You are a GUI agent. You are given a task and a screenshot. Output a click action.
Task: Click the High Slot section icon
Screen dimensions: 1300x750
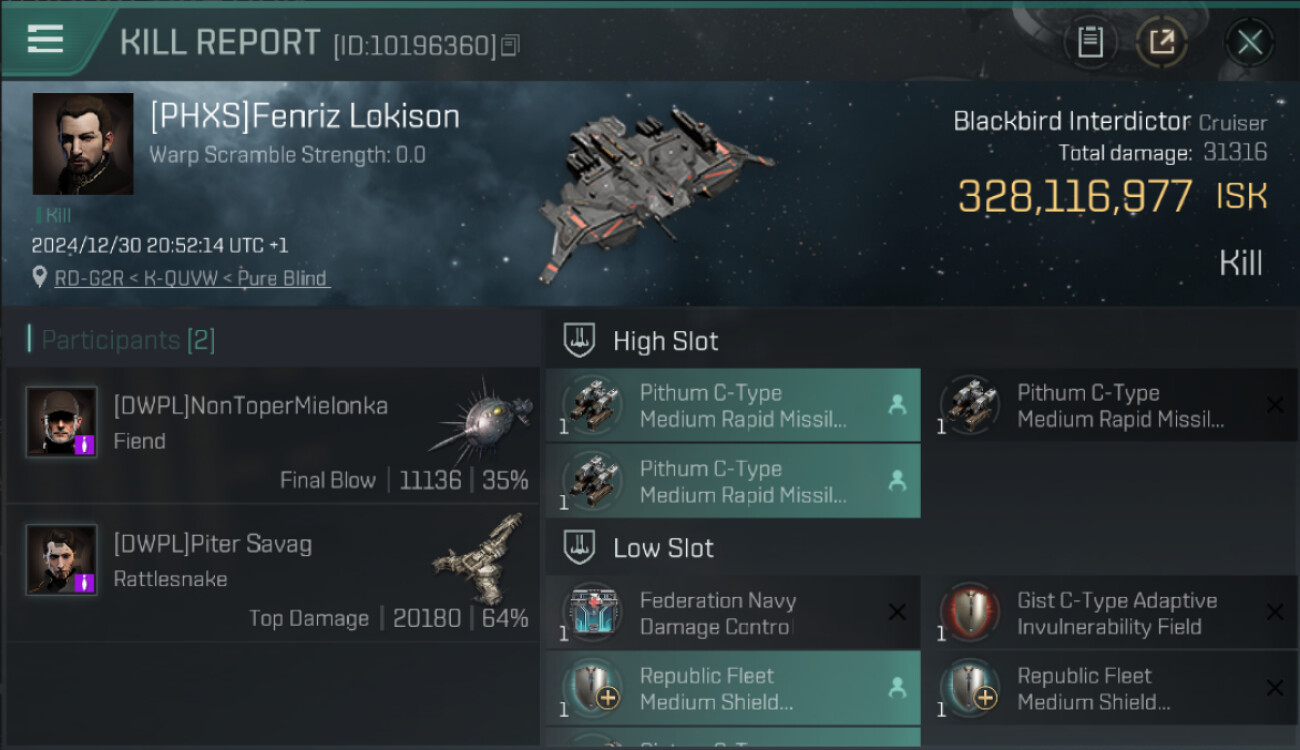pyautogui.click(x=580, y=341)
